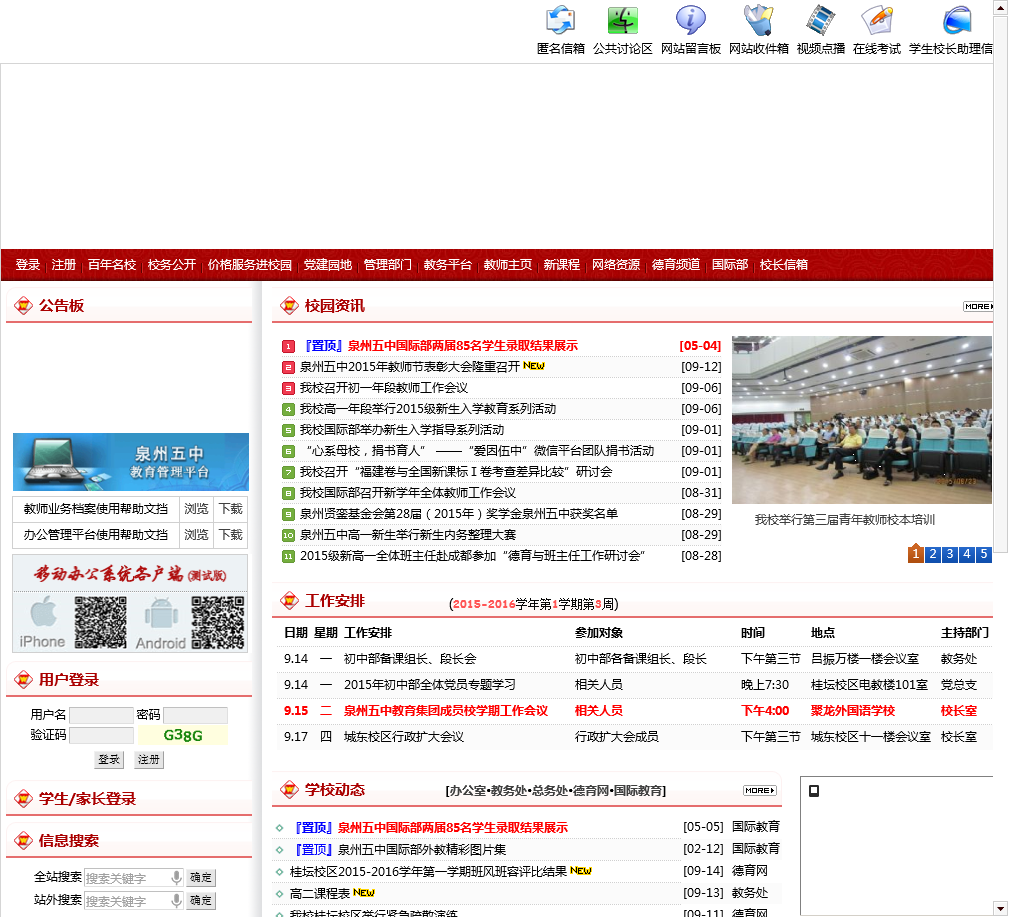Click the 登录 button in user login

coord(109,759)
